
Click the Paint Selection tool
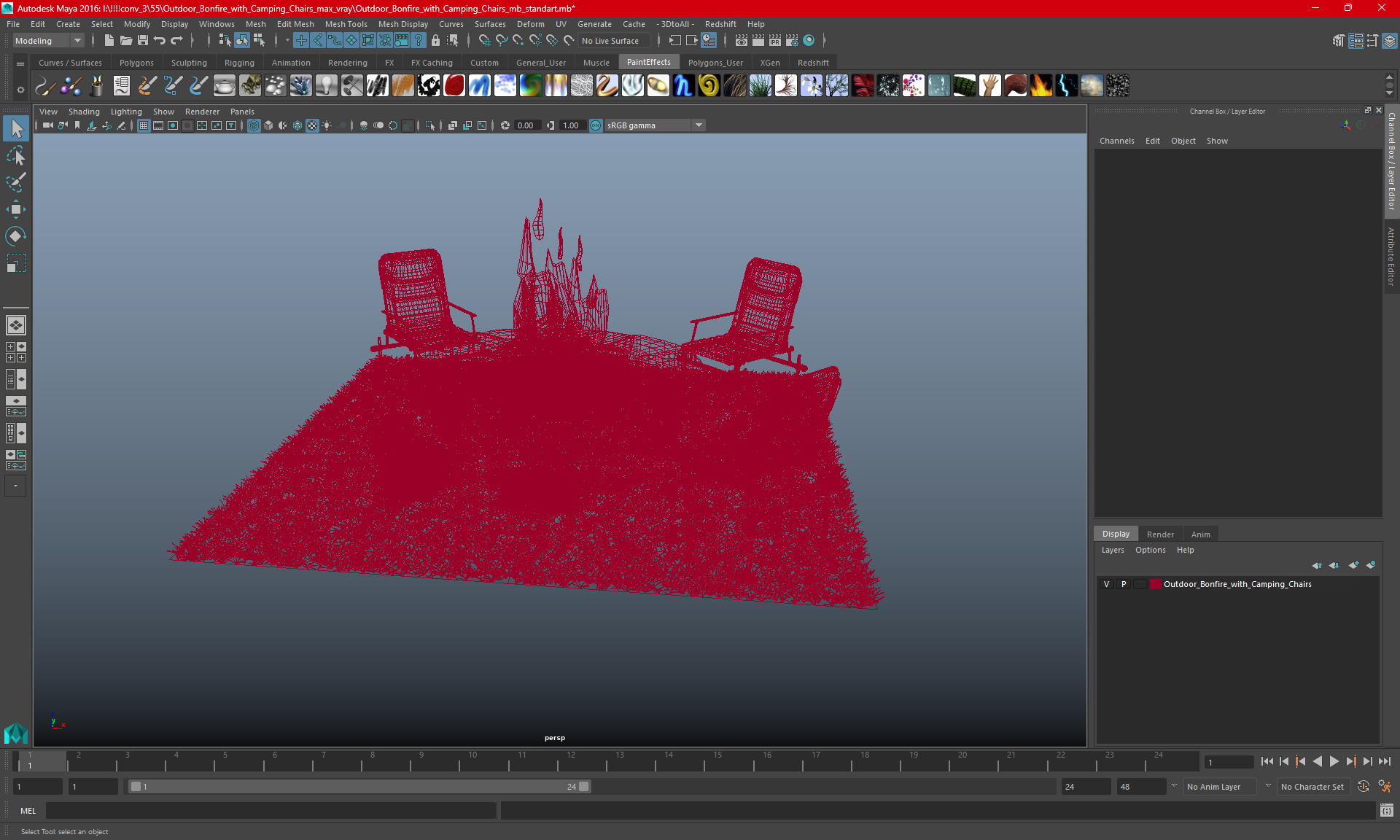click(x=15, y=182)
